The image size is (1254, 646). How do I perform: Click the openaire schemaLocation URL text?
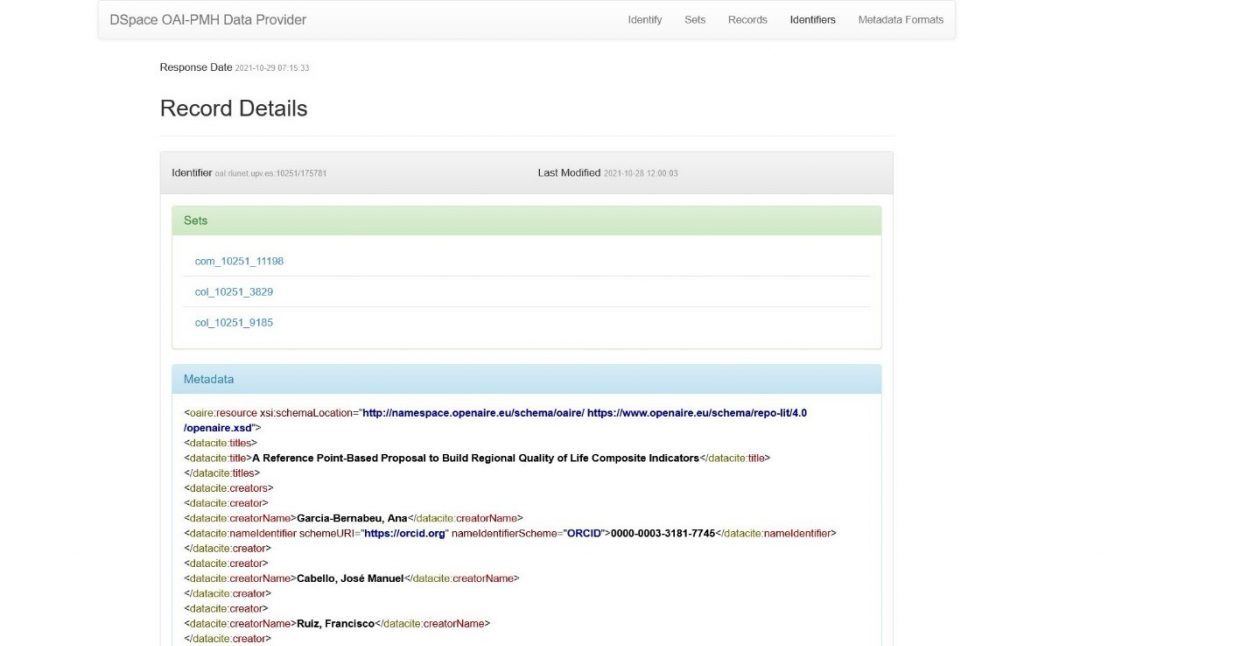(x=495, y=420)
